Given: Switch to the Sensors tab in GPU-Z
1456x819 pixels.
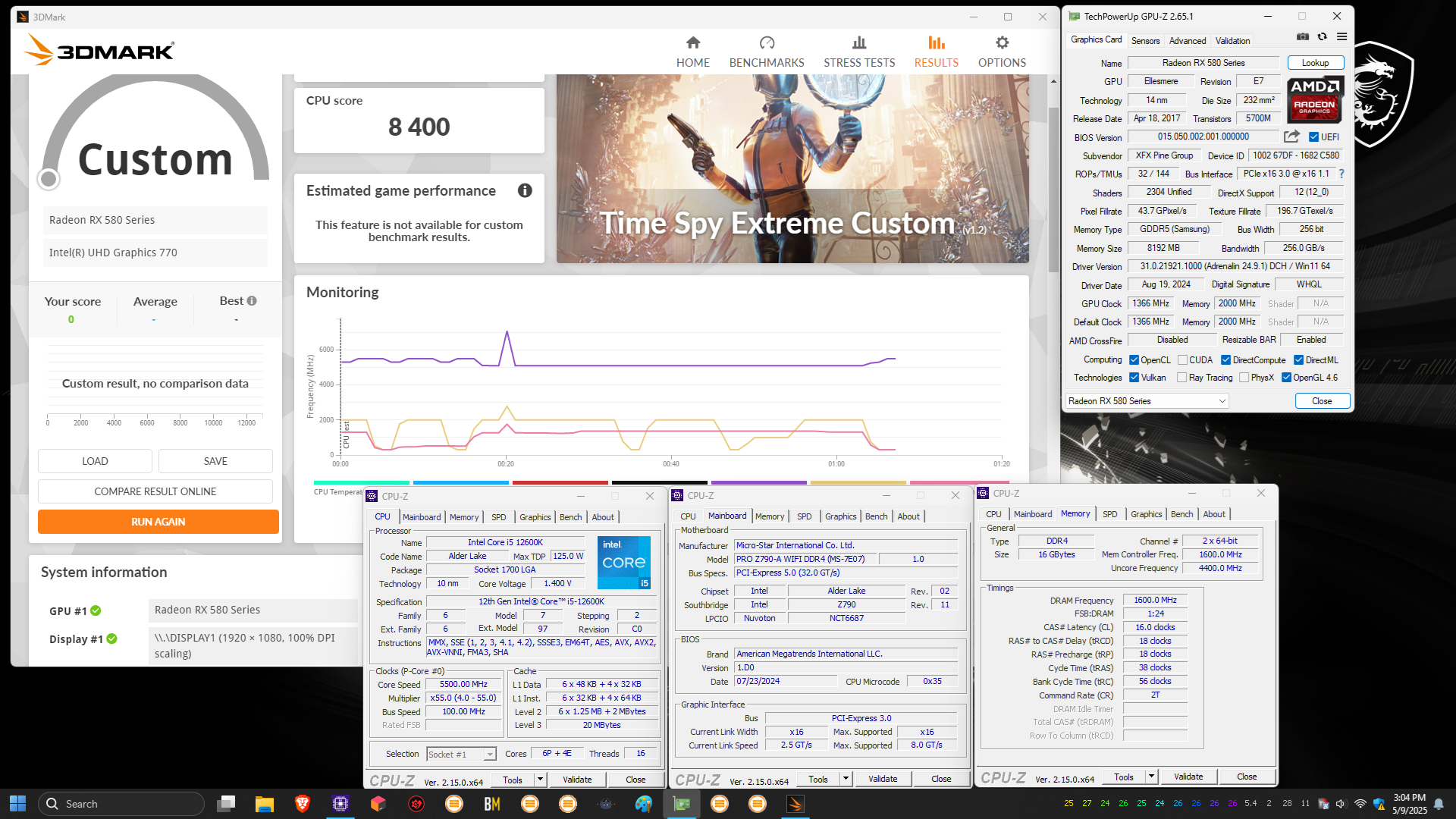Looking at the screenshot, I should click(1145, 41).
